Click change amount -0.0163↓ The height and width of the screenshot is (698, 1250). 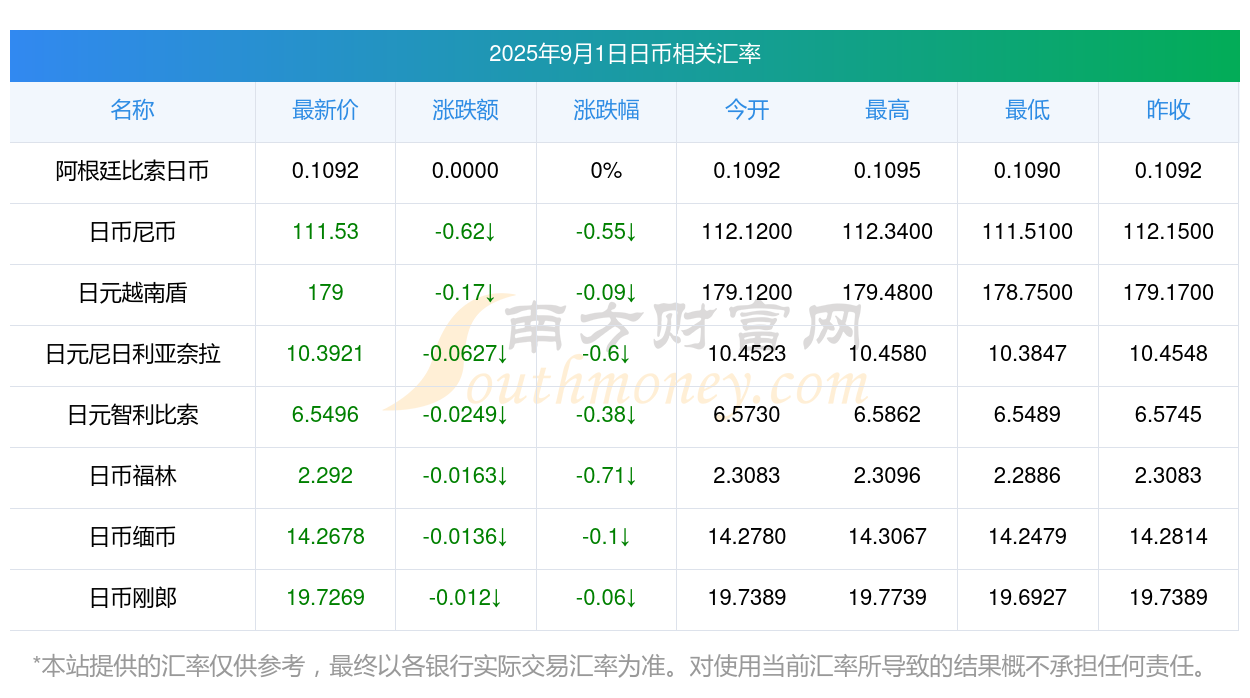coord(466,476)
